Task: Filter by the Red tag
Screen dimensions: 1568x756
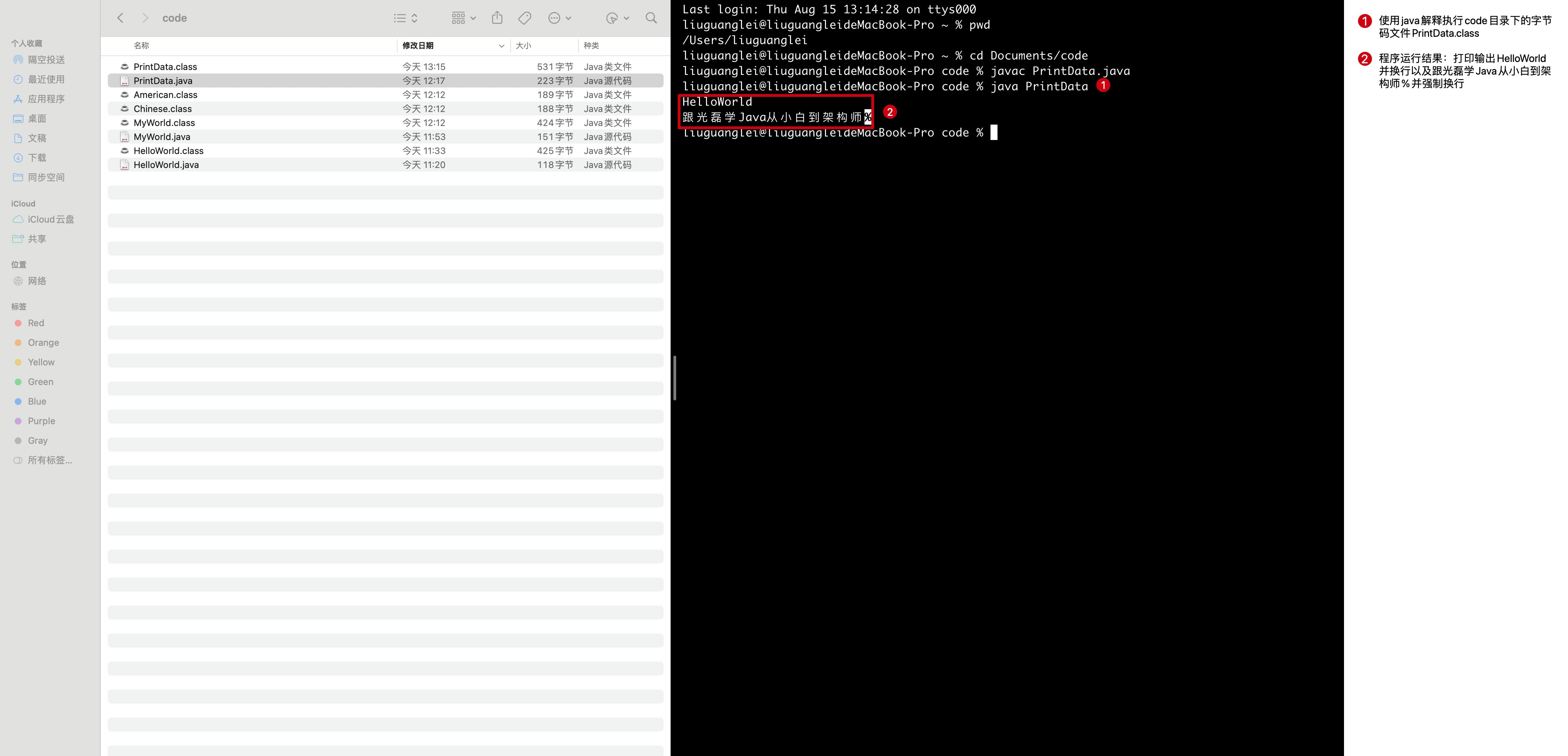Action: tap(35, 323)
